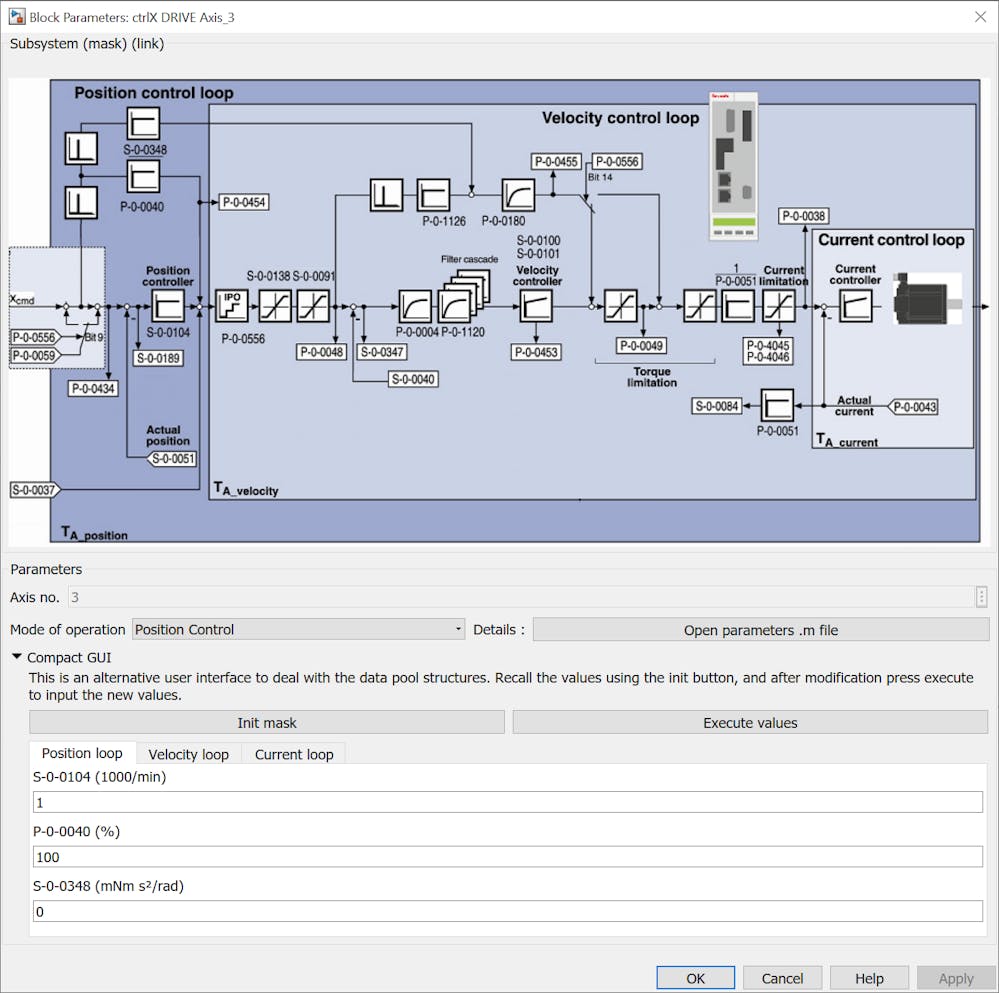This screenshot has height=993, width=999.
Task: Edit the P-0-0040 (%) value field
Action: point(508,857)
